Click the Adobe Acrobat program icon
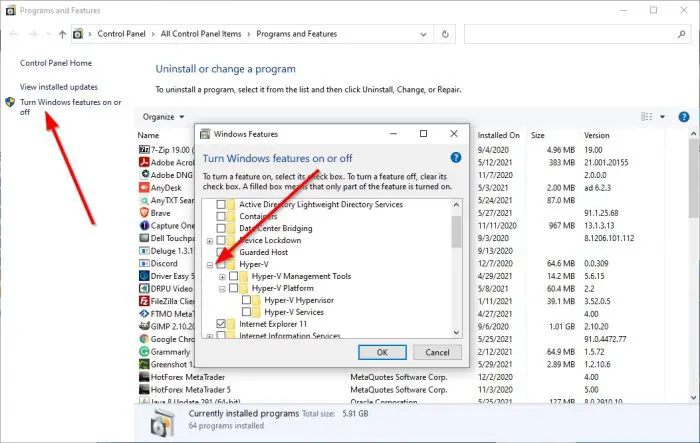The image size is (700, 443). (x=144, y=162)
